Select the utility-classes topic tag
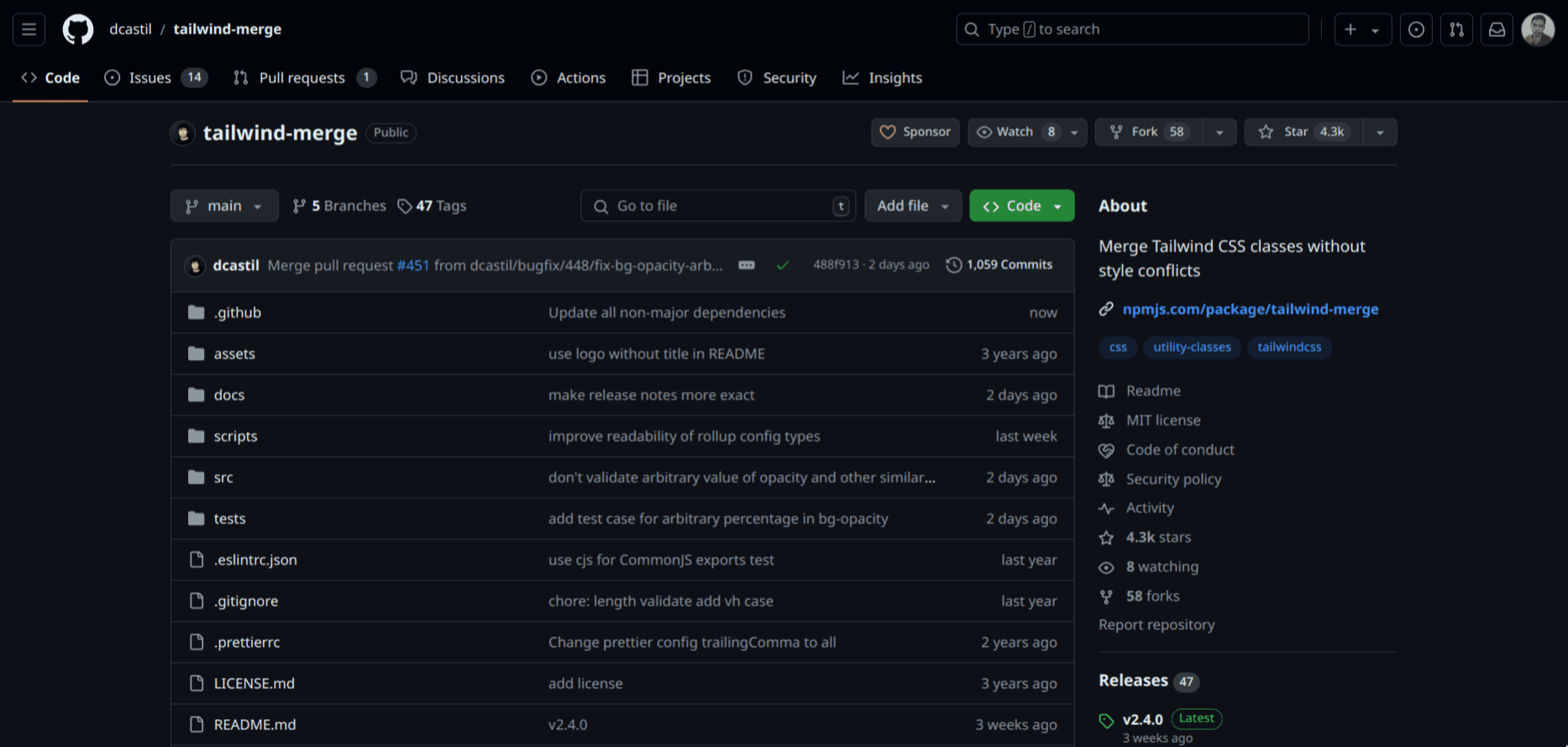Screen dimensions: 1568x747 tap(1192, 347)
